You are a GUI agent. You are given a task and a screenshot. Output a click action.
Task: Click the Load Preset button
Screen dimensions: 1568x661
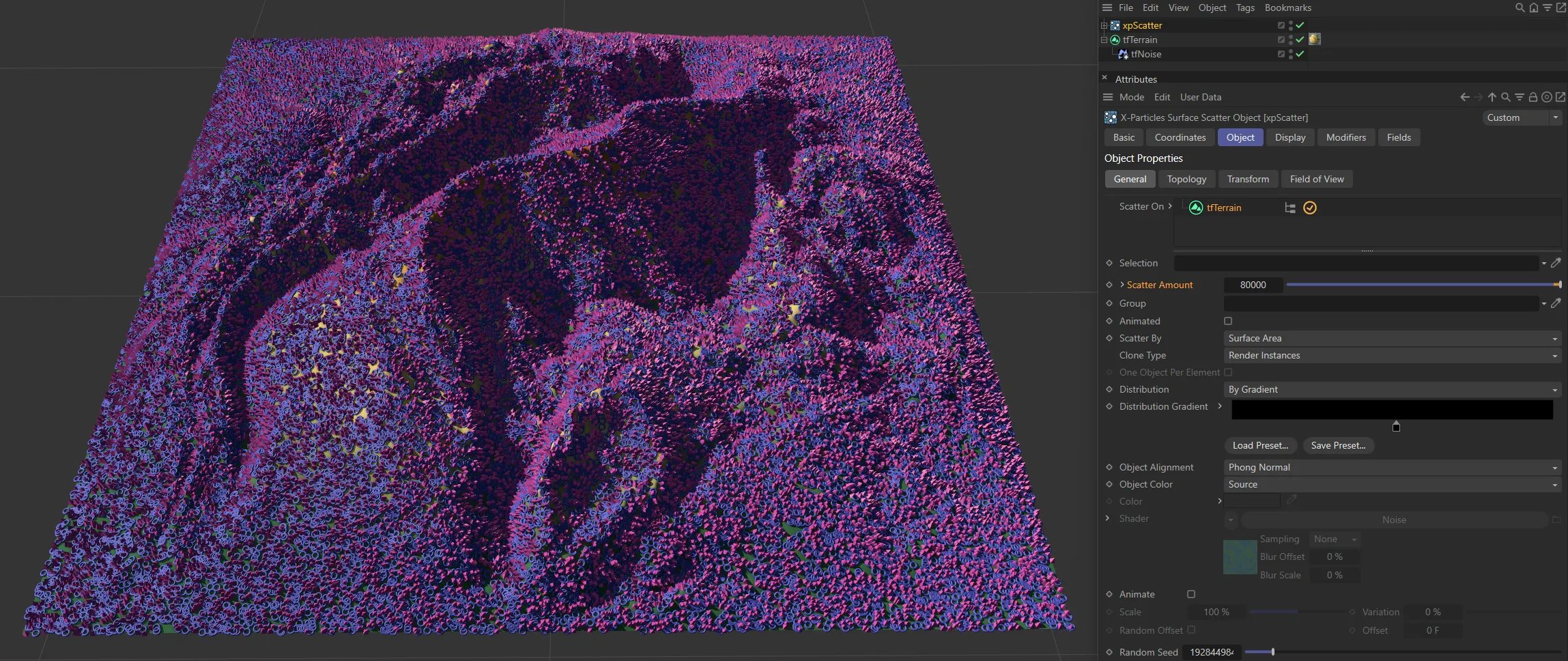(x=1259, y=445)
